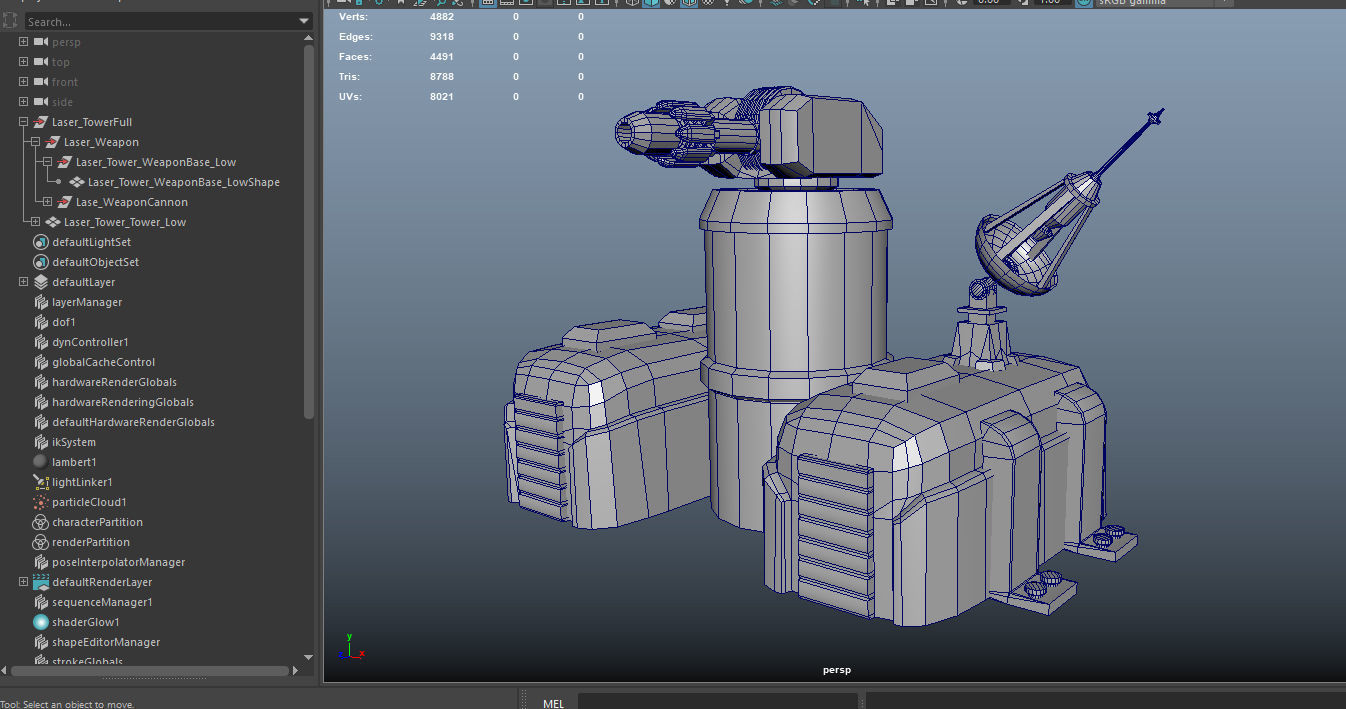Screen dimensions: 1346x709
Task: Select the ikSystem node
Action: pos(74,442)
